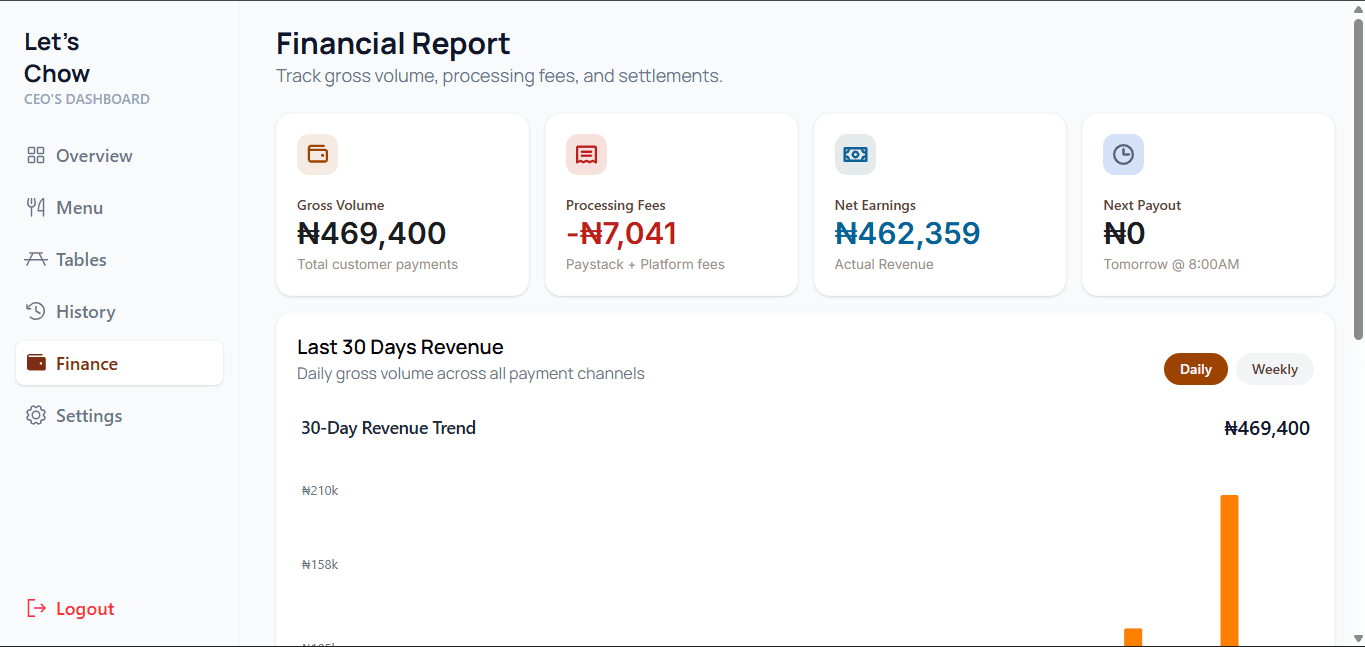This screenshot has width=1365, height=647.
Task: Click the tallest orange revenue bar
Action: pos(1229,570)
